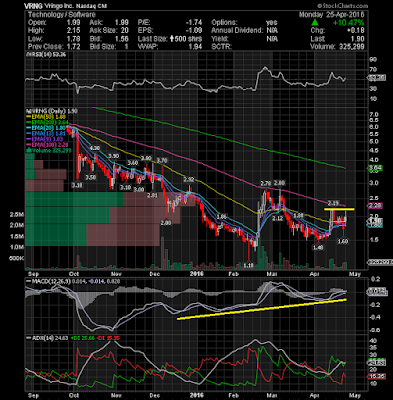
Task: Click the yellow resistance line near 2.19
Action: coord(339,209)
